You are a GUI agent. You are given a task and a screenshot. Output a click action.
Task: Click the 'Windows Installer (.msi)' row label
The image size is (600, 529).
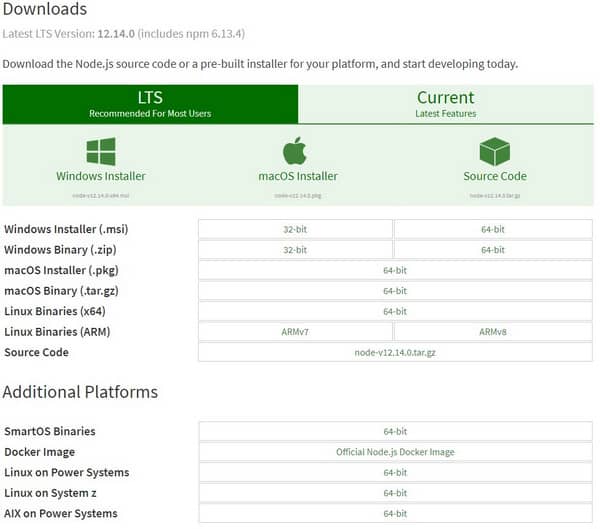click(66, 229)
